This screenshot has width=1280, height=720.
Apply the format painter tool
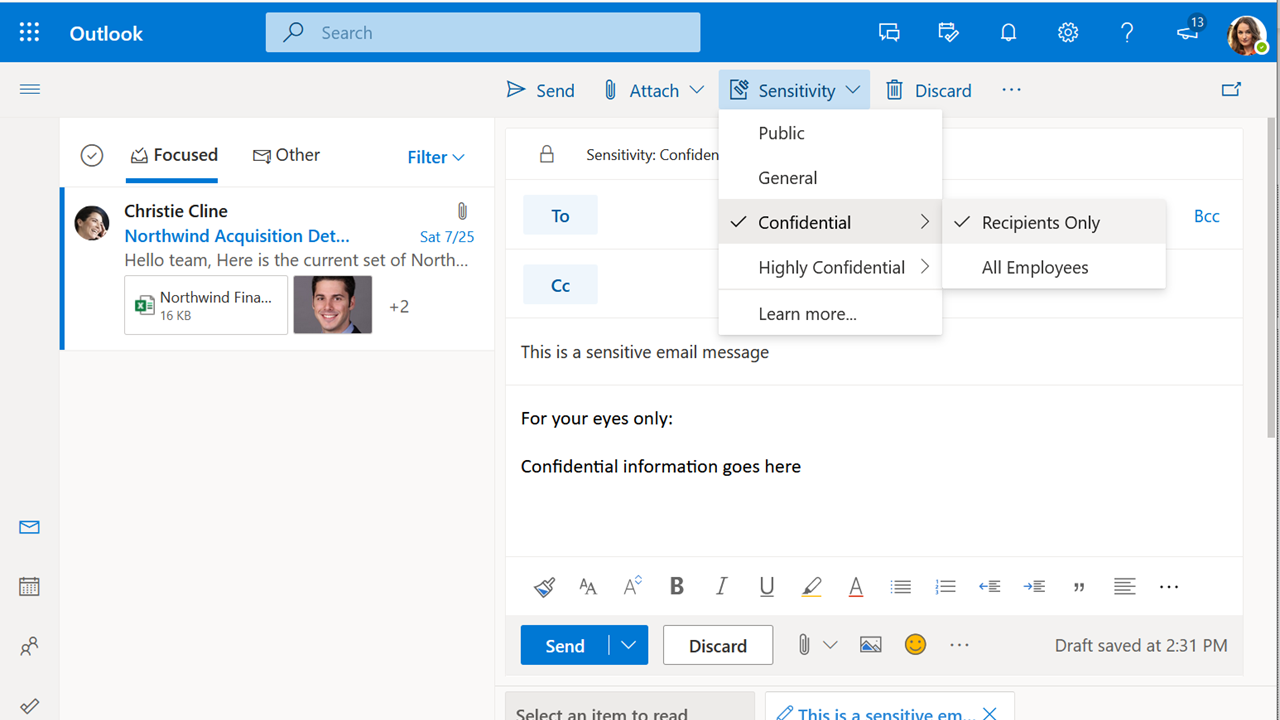(544, 587)
